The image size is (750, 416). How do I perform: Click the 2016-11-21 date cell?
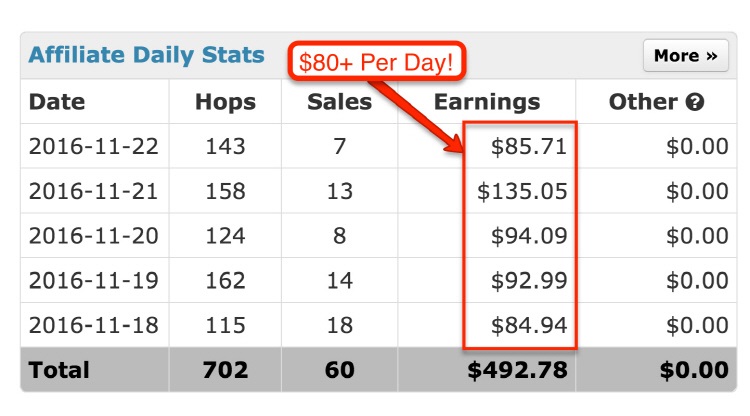[x=94, y=191]
